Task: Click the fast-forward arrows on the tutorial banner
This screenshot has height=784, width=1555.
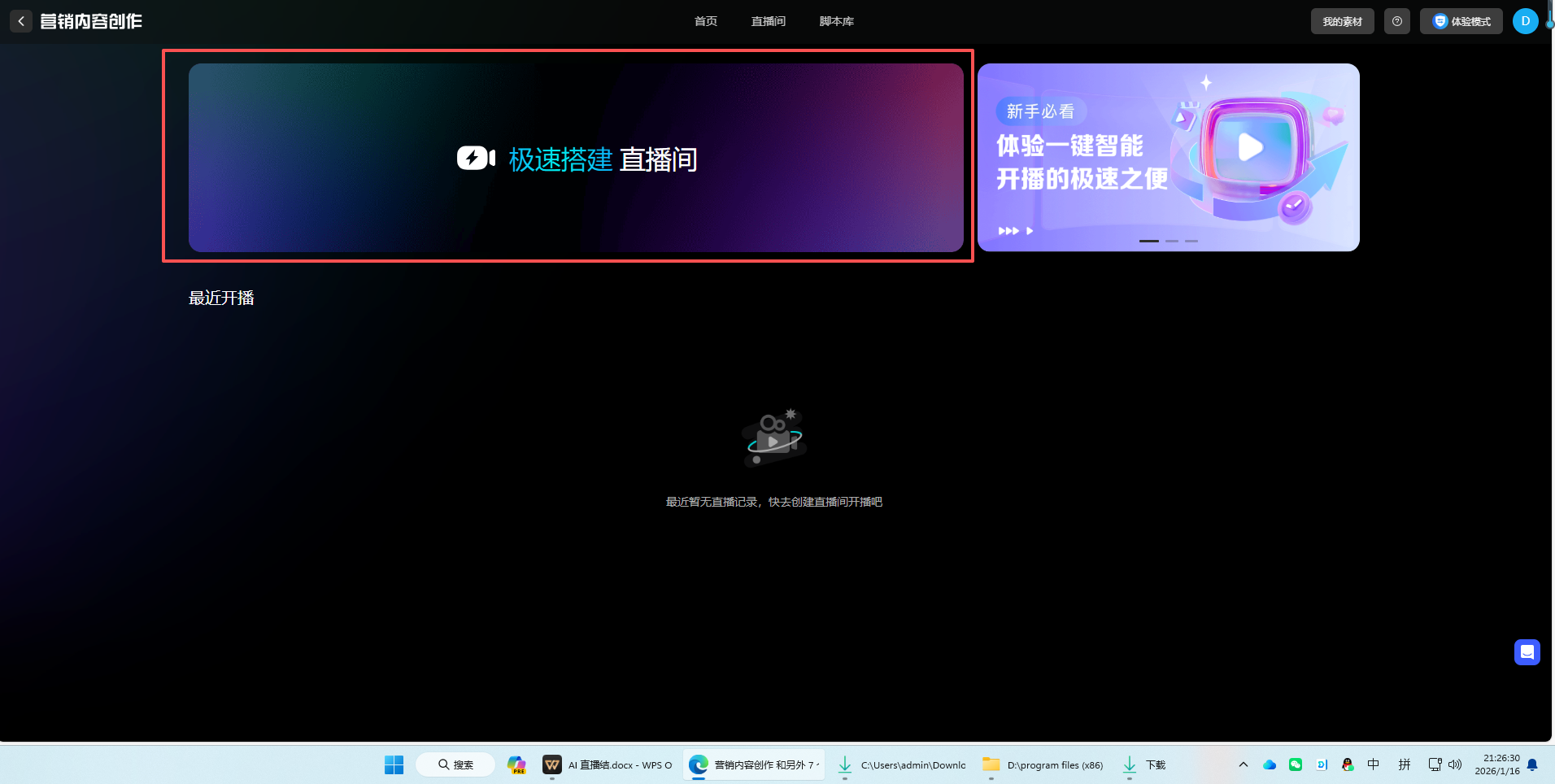Action: (x=1008, y=230)
